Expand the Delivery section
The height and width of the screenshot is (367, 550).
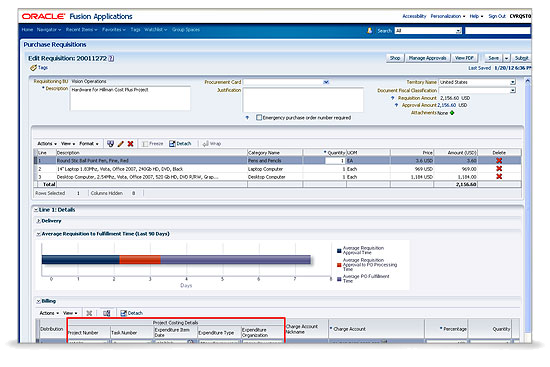click(39, 221)
